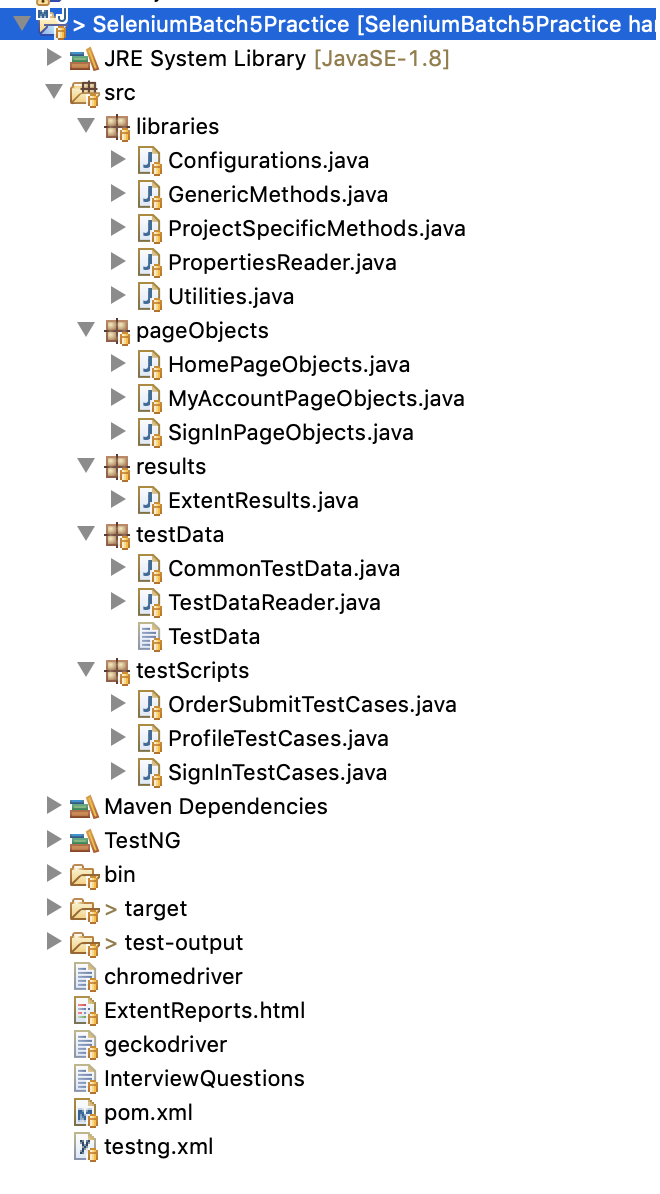Select SignInTestCases.java file name
Image resolution: width=660 pixels, height=1194 pixels.
277,774
